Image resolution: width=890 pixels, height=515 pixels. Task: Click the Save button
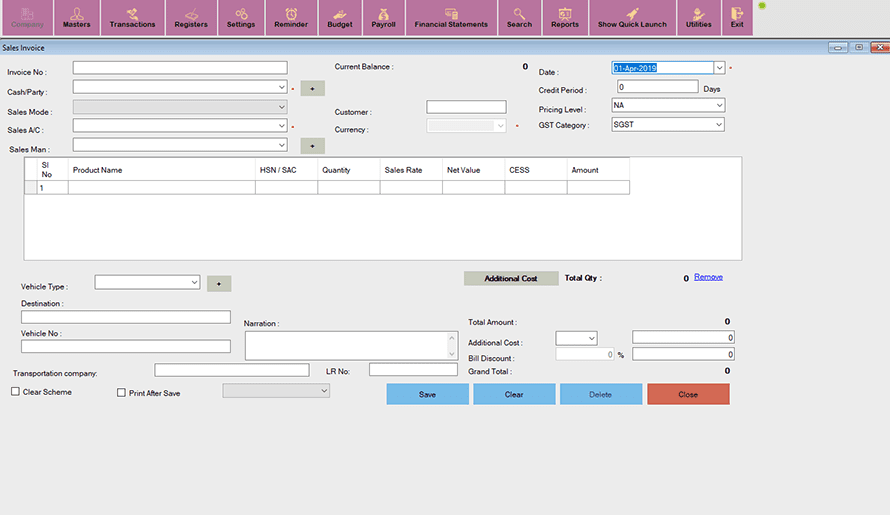tap(427, 394)
